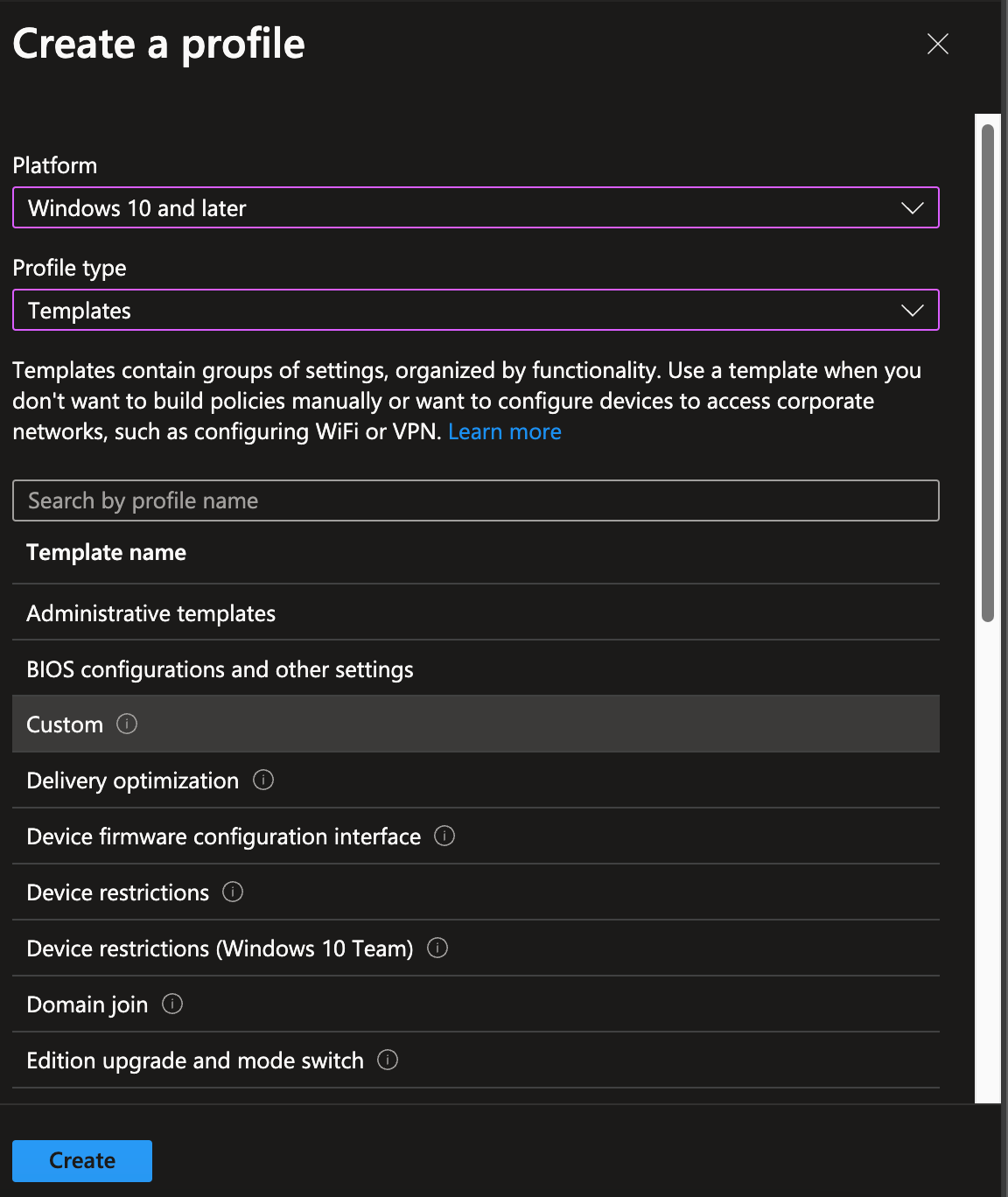View info for Device restrictions (Windows 10 Team)
Viewport: 1008px width, 1197px height.
(x=437, y=948)
